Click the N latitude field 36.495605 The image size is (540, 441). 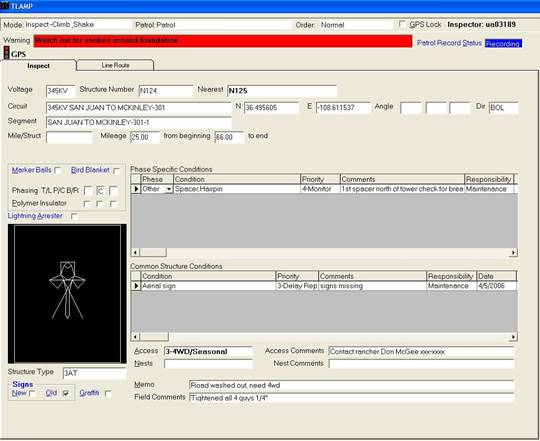[272, 108]
